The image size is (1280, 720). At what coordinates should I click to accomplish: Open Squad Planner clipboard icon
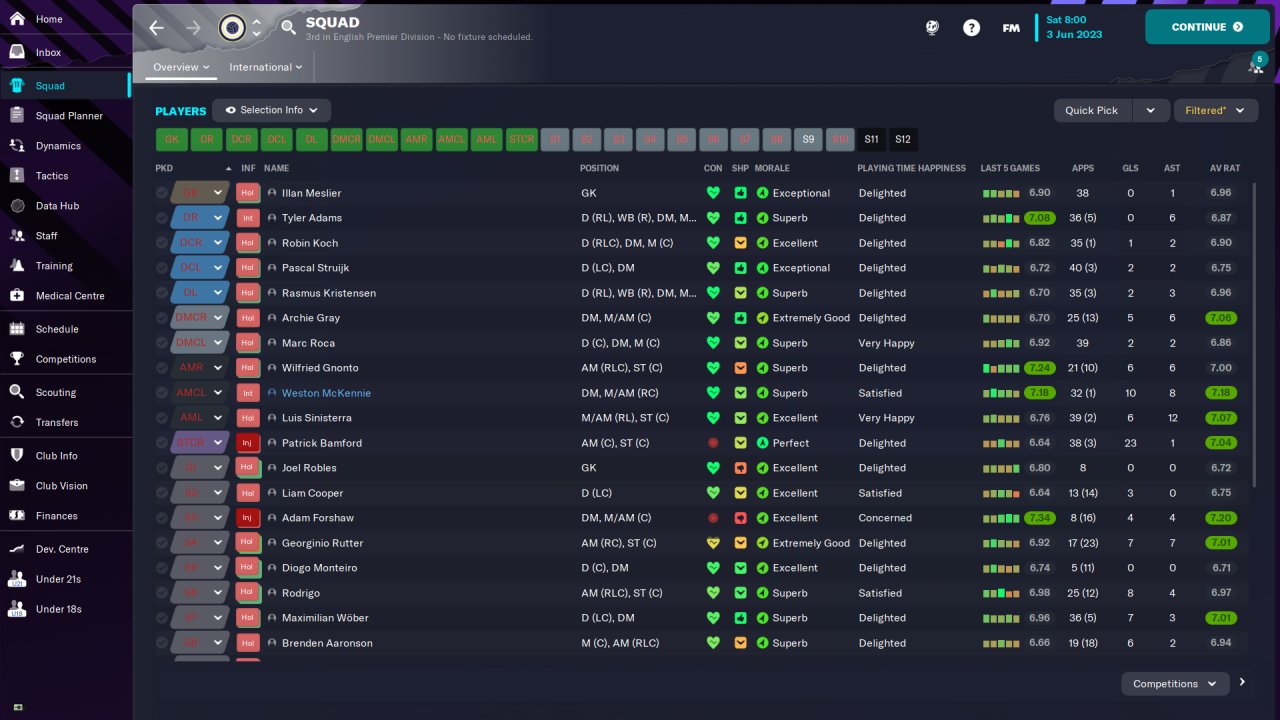17,116
